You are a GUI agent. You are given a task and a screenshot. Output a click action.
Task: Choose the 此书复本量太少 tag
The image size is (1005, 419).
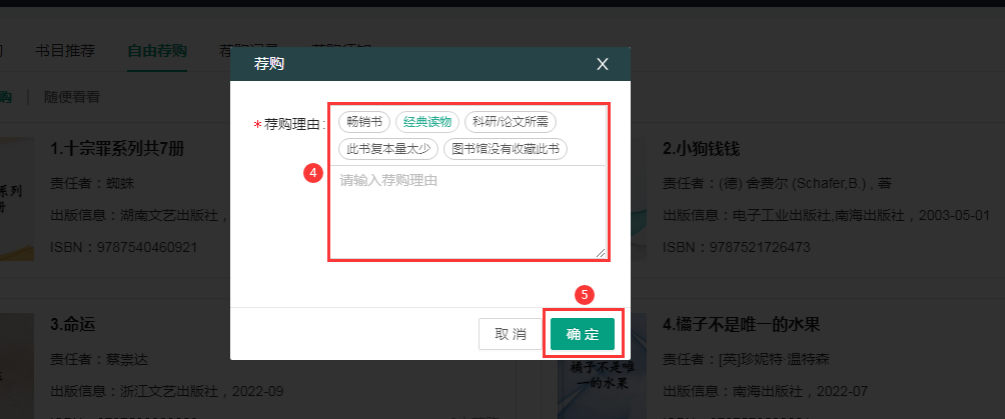389,149
